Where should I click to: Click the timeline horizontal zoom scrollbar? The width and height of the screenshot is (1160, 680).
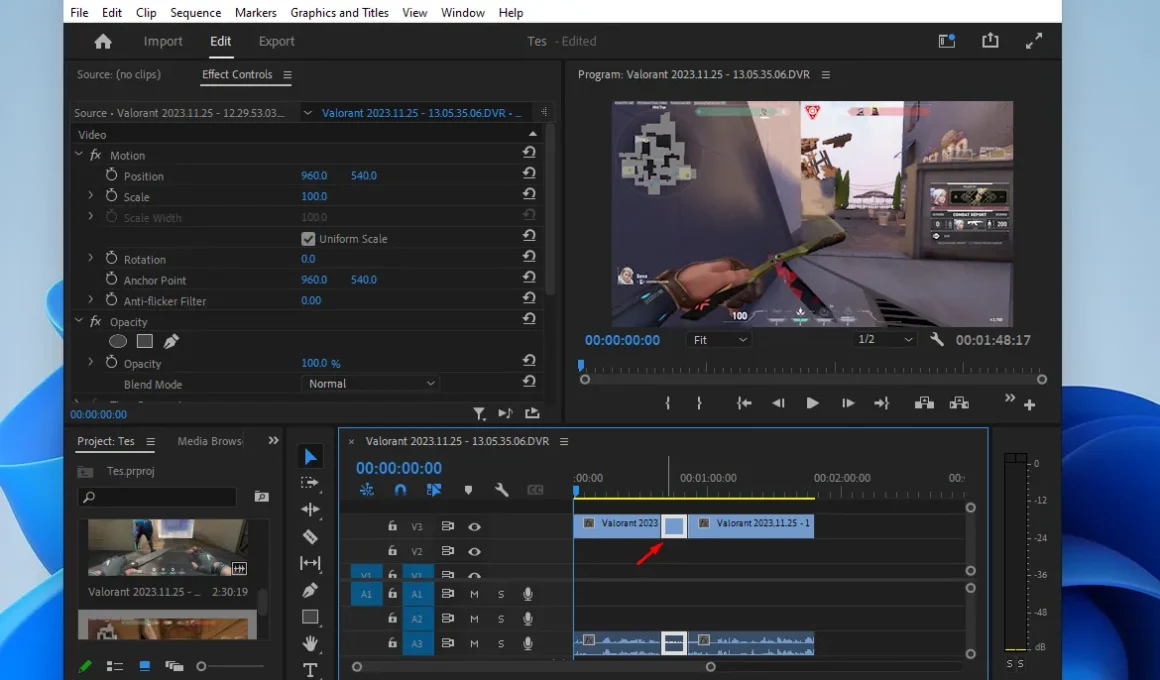pos(533,667)
